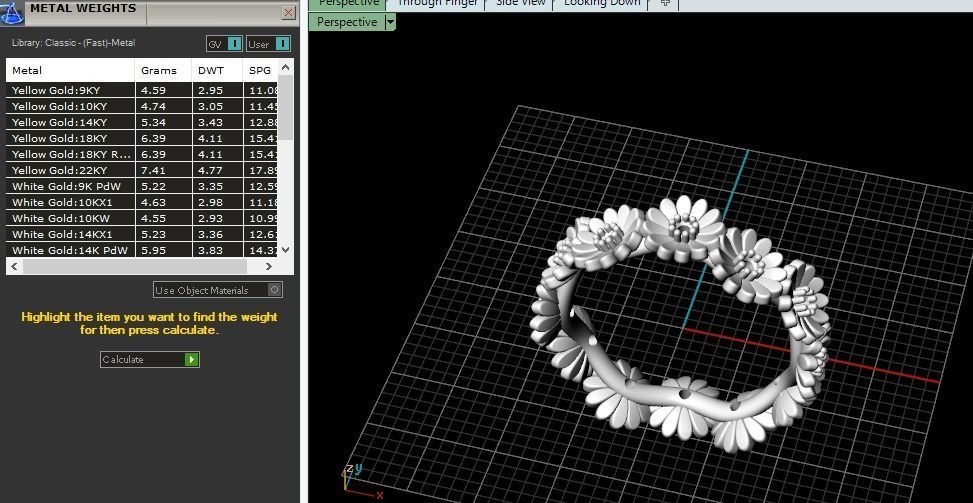Click the 4.59 grams value

point(153,91)
